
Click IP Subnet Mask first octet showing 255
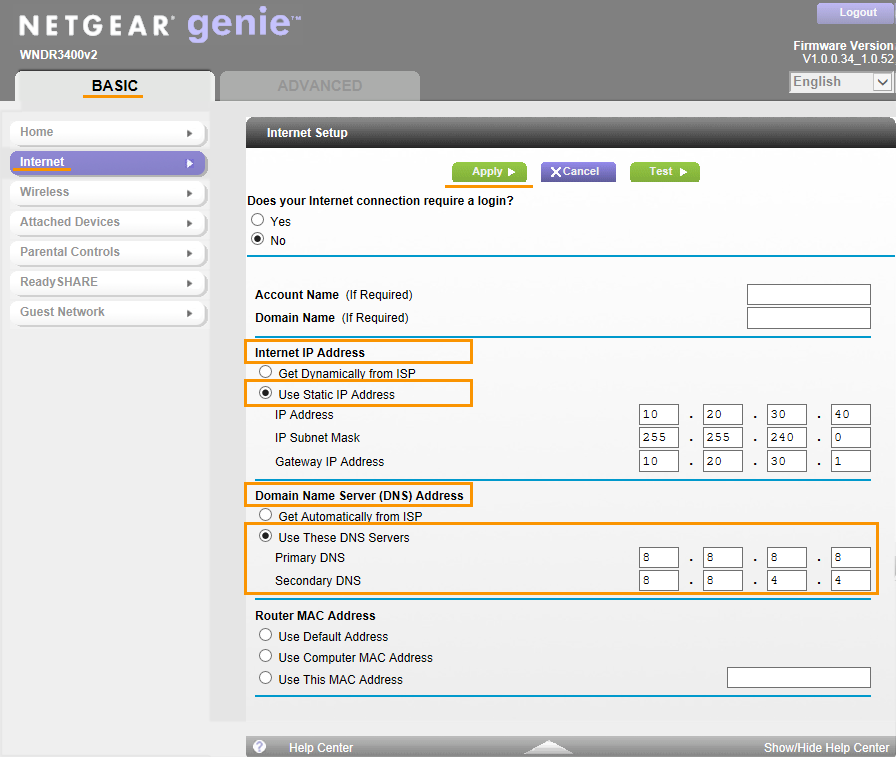pyautogui.click(x=659, y=438)
